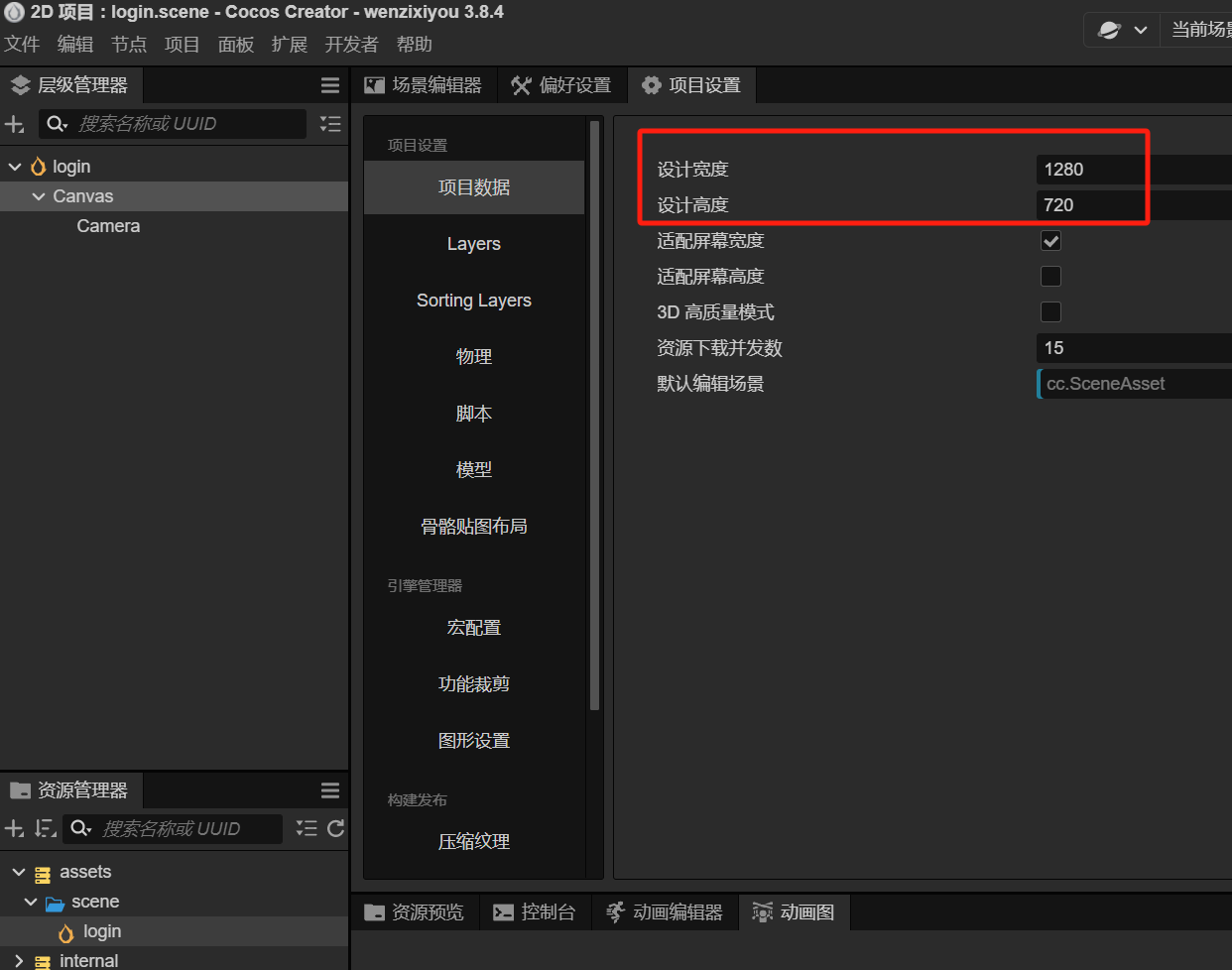Screen dimensions: 1232x970
Task: Click the scene folder icon in assets
Action: pyautogui.click(x=55, y=903)
